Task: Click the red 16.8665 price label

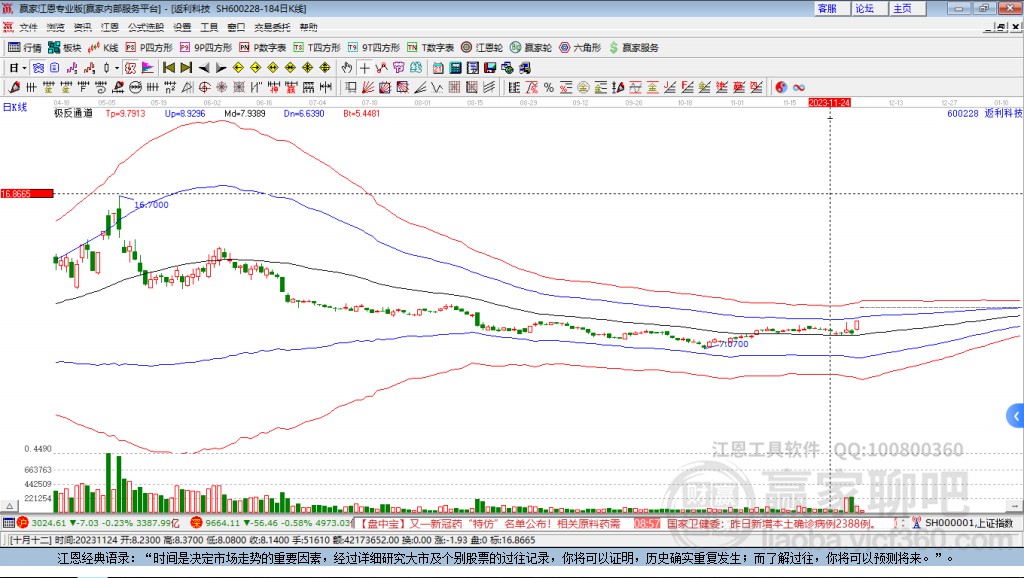Action: [x=27, y=194]
